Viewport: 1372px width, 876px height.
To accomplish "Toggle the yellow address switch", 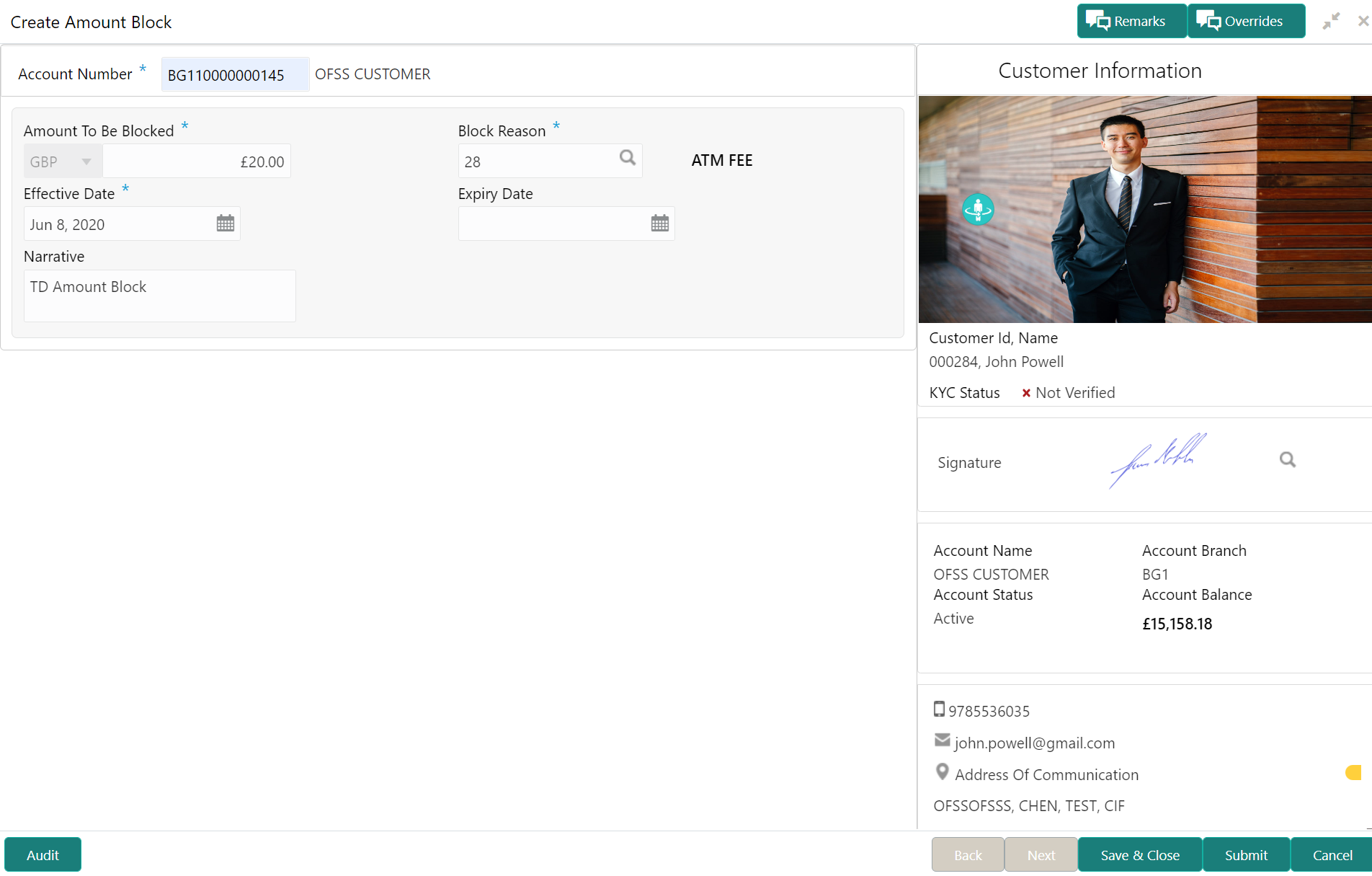I will point(1353,773).
